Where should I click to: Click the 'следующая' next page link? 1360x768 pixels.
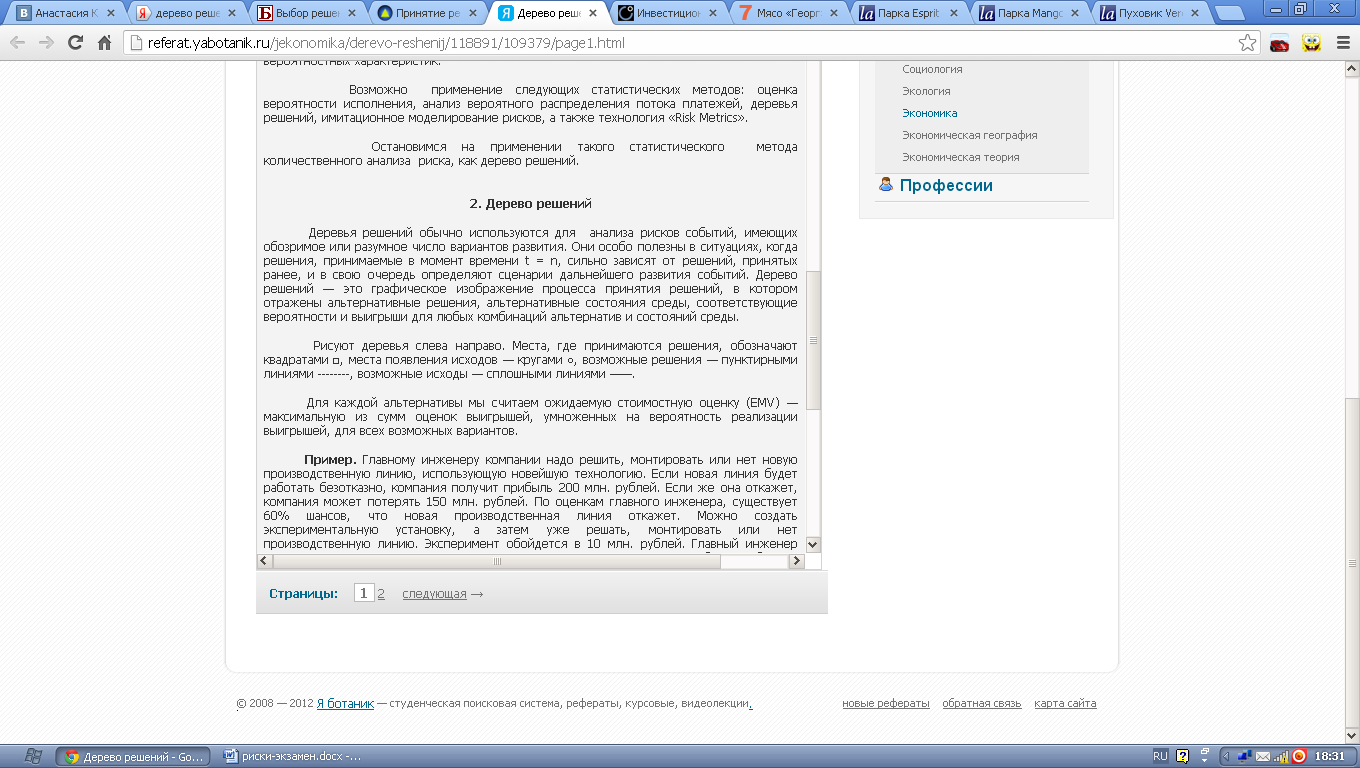click(x=434, y=594)
